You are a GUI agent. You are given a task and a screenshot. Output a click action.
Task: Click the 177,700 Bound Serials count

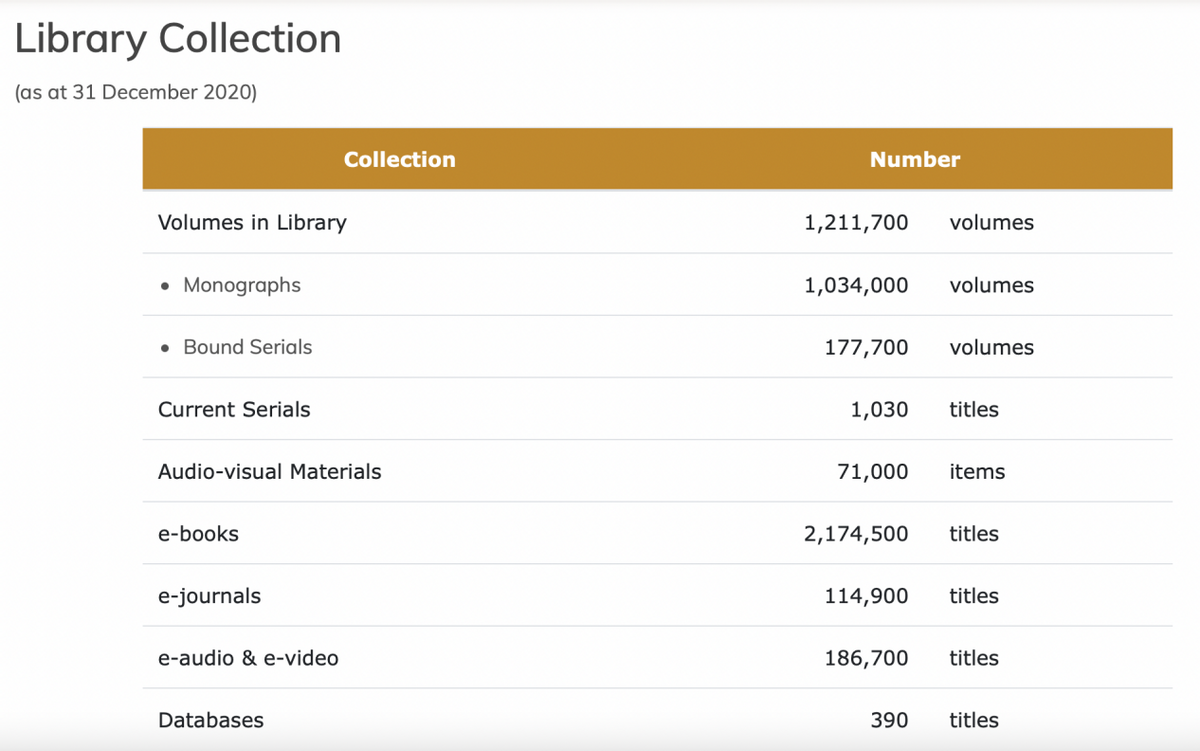866,347
